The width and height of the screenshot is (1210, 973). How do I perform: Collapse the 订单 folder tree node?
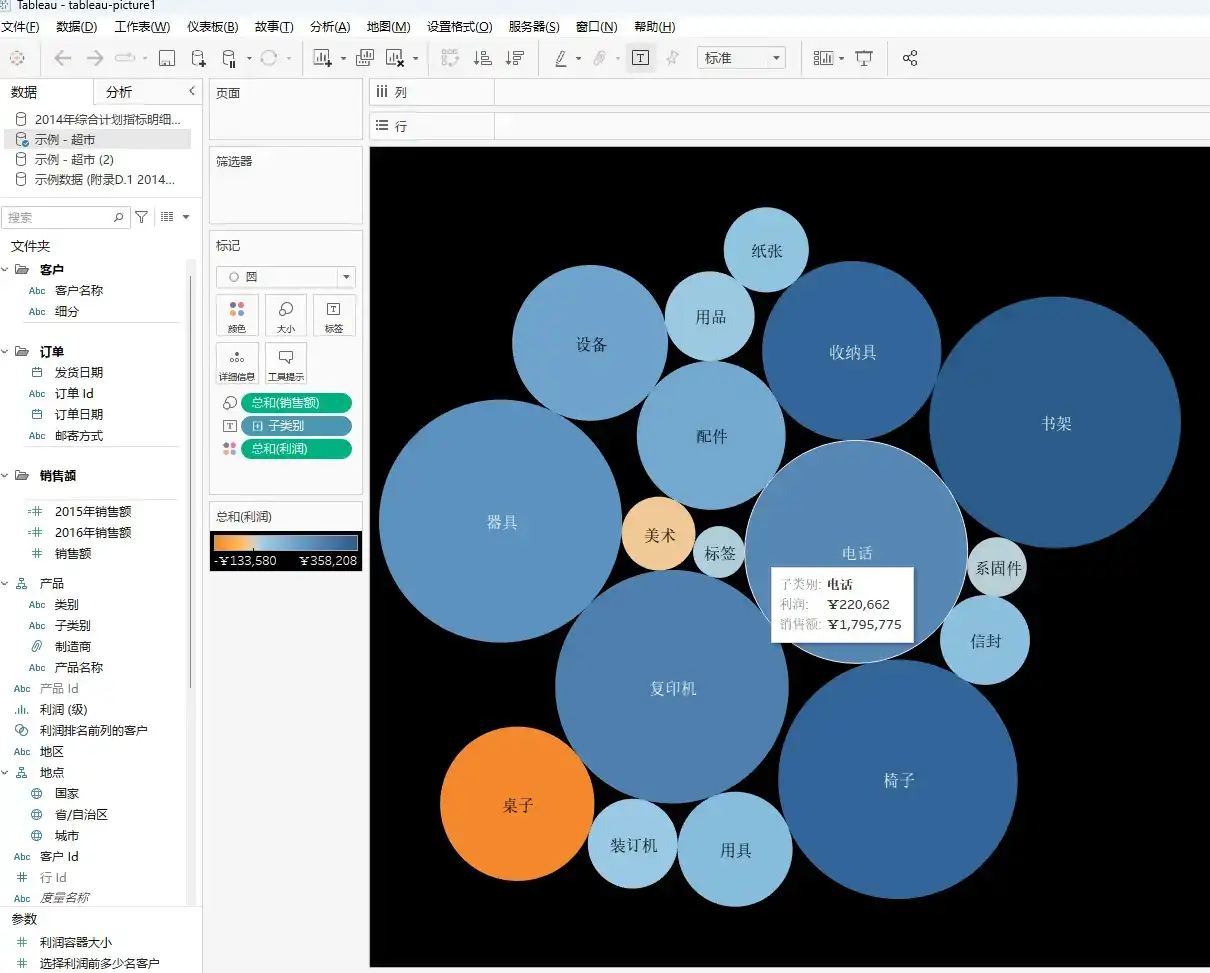click(6, 351)
